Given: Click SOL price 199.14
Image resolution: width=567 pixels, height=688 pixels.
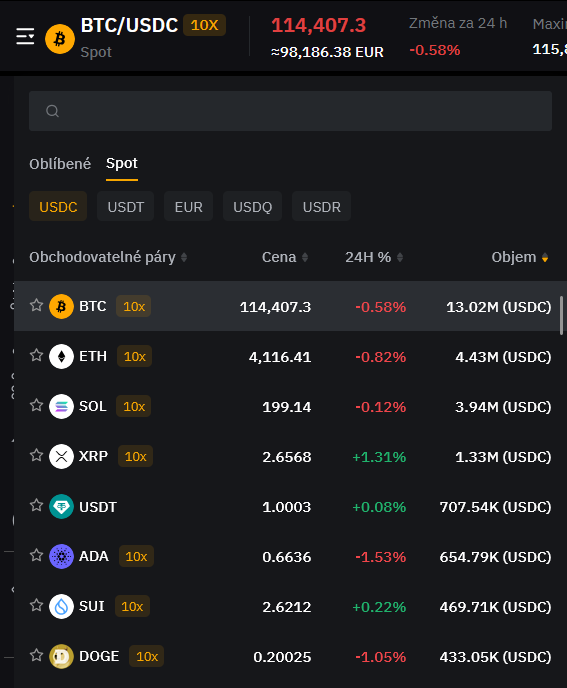Looking at the screenshot, I should pyautogui.click(x=287, y=407).
